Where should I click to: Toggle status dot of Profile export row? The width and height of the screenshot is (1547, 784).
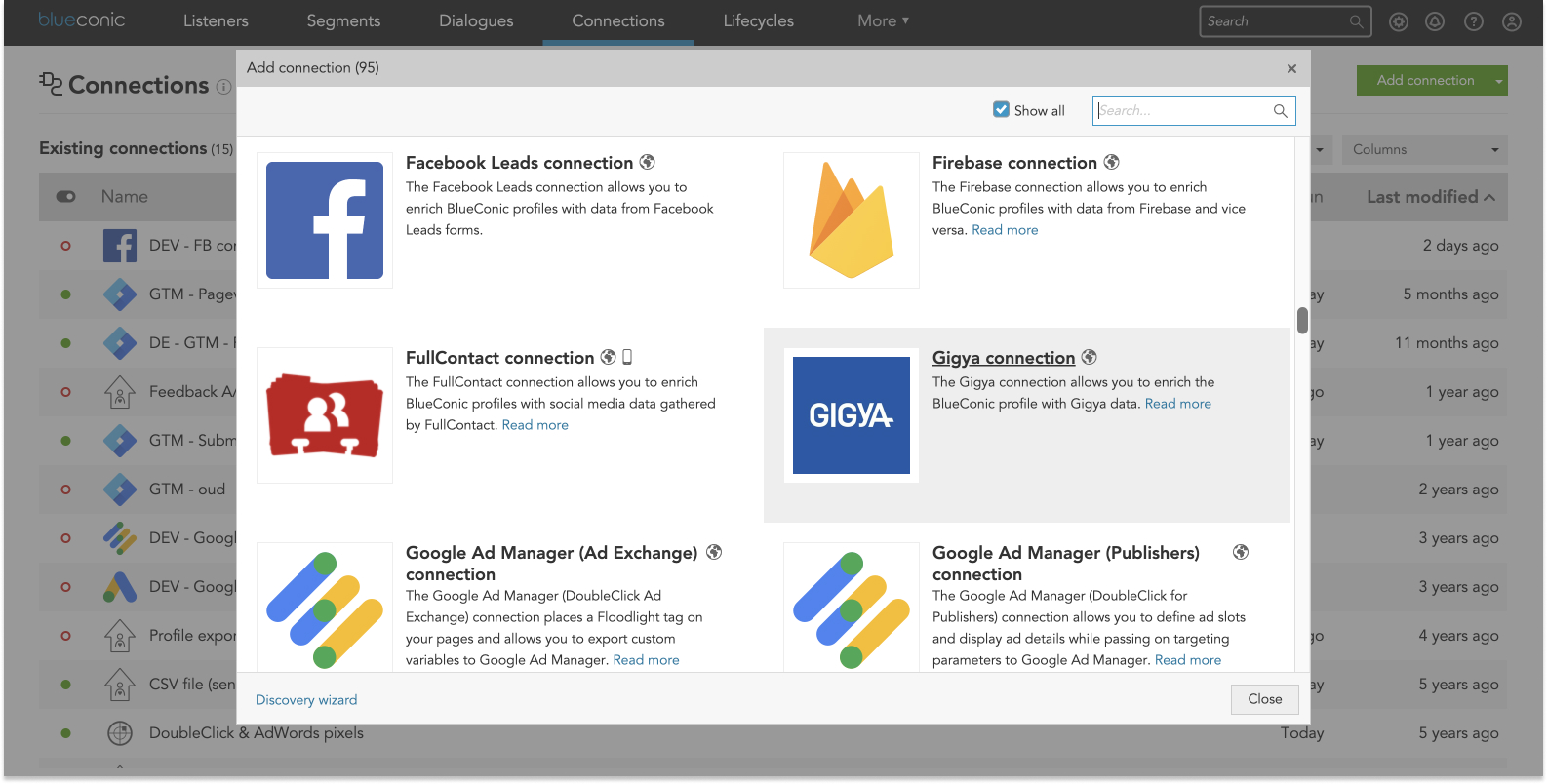[x=65, y=636]
